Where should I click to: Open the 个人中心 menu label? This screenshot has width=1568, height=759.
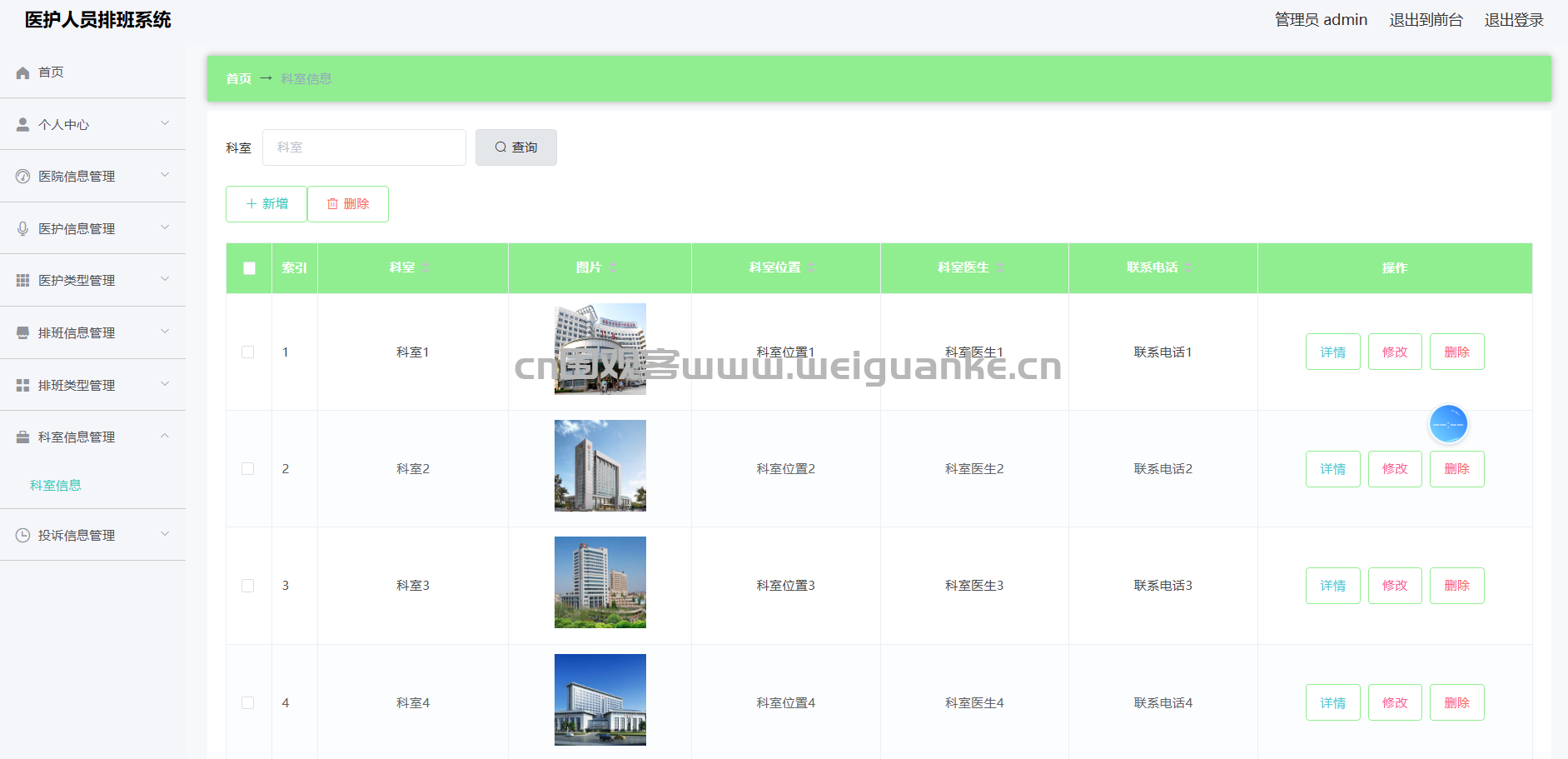pyautogui.click(x=64, y=125)
